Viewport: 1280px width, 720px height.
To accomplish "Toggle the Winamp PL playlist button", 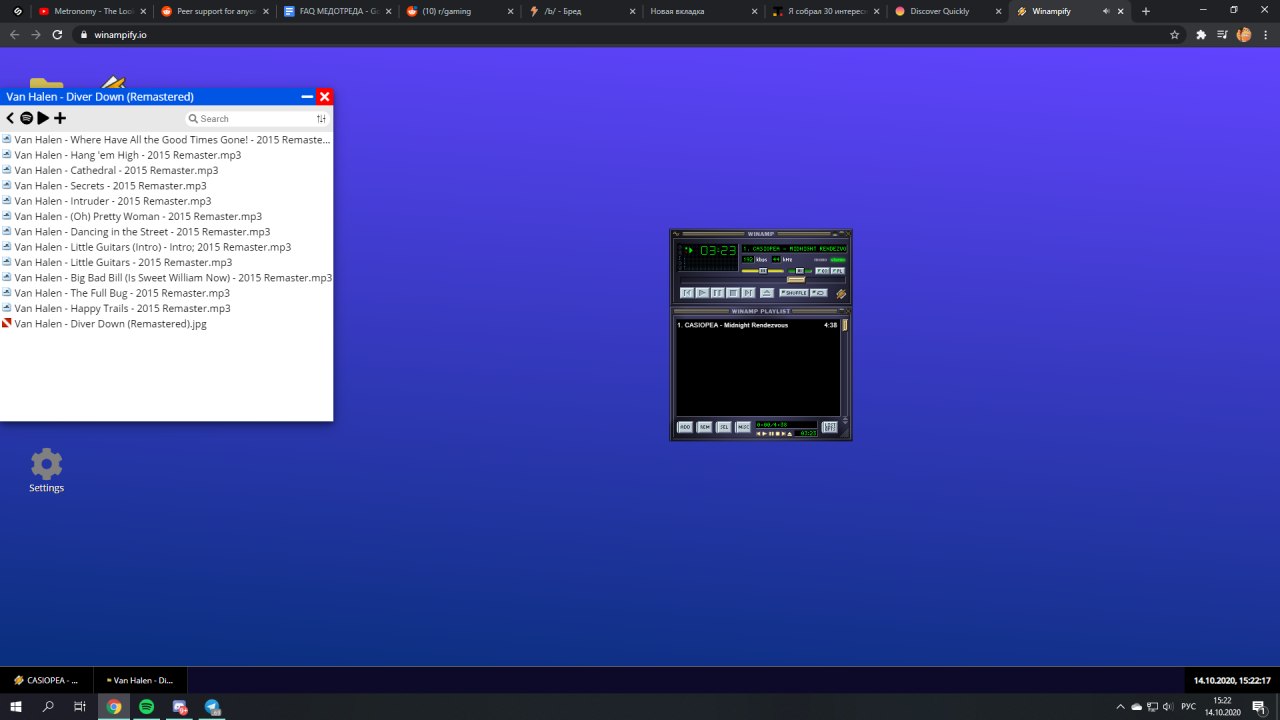I will point(838,271).
